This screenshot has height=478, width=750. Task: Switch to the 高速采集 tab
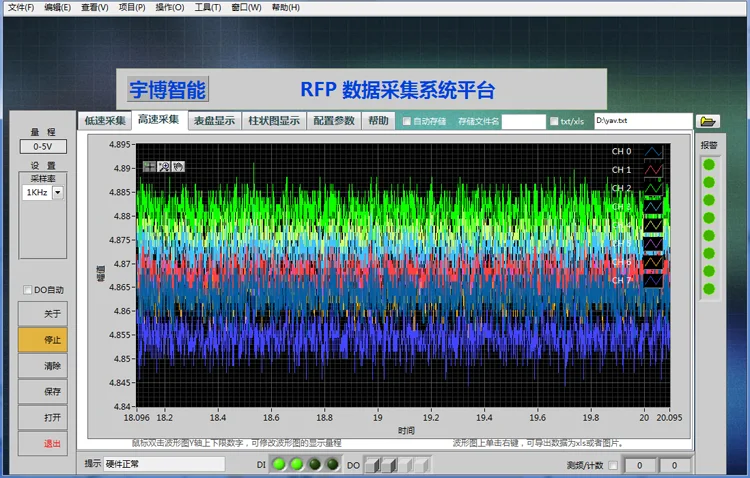coord(159,120)
